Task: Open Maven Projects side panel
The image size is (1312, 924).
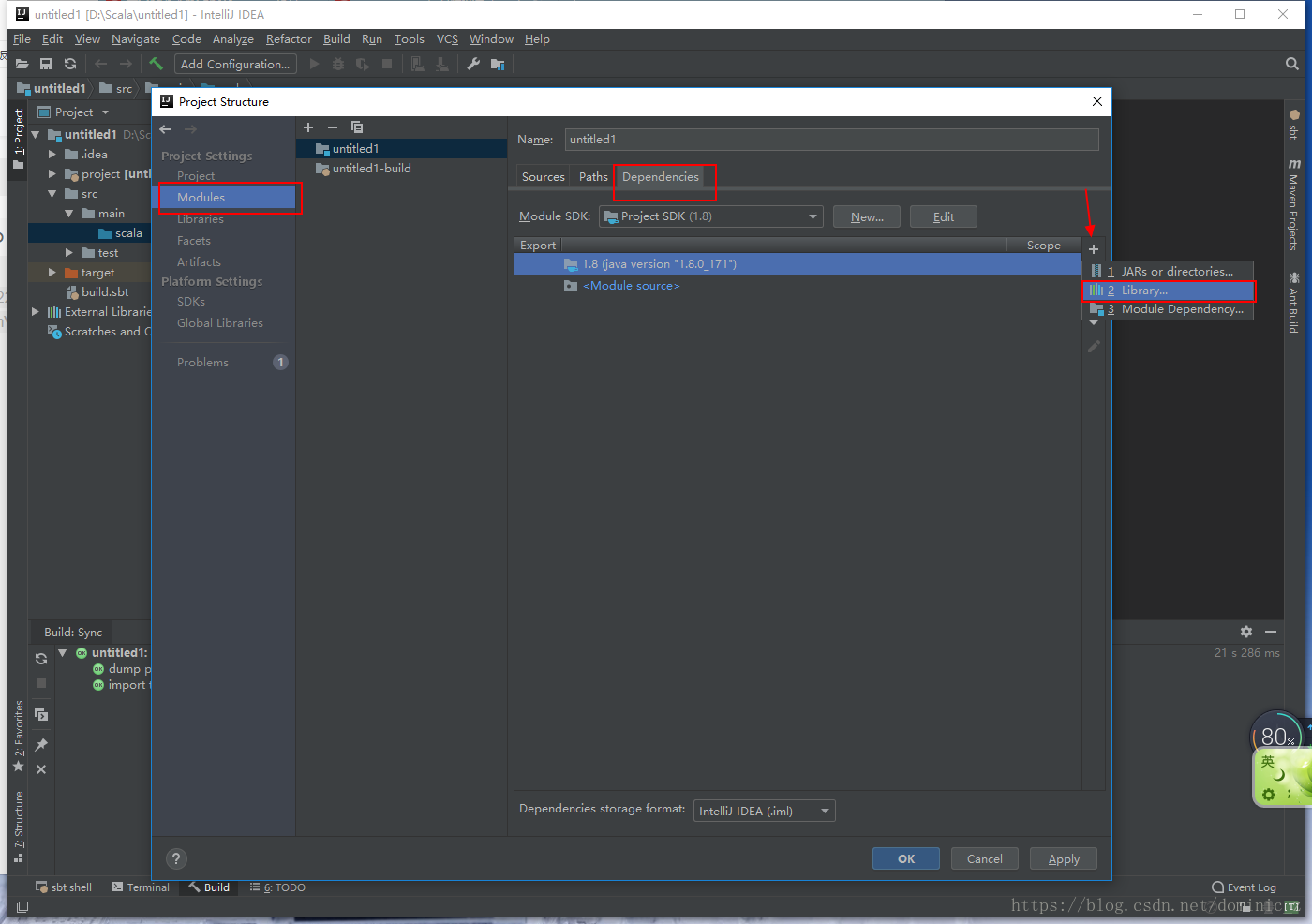Action: (1293, 204)
